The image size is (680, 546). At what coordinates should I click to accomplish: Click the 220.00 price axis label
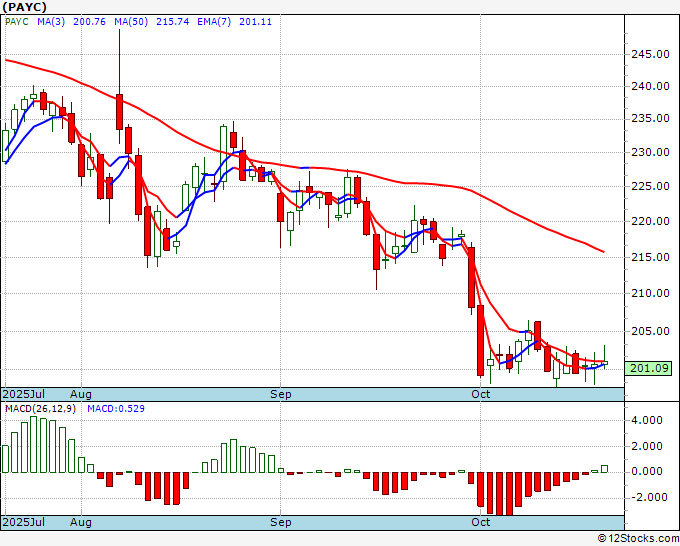[650, 221]
